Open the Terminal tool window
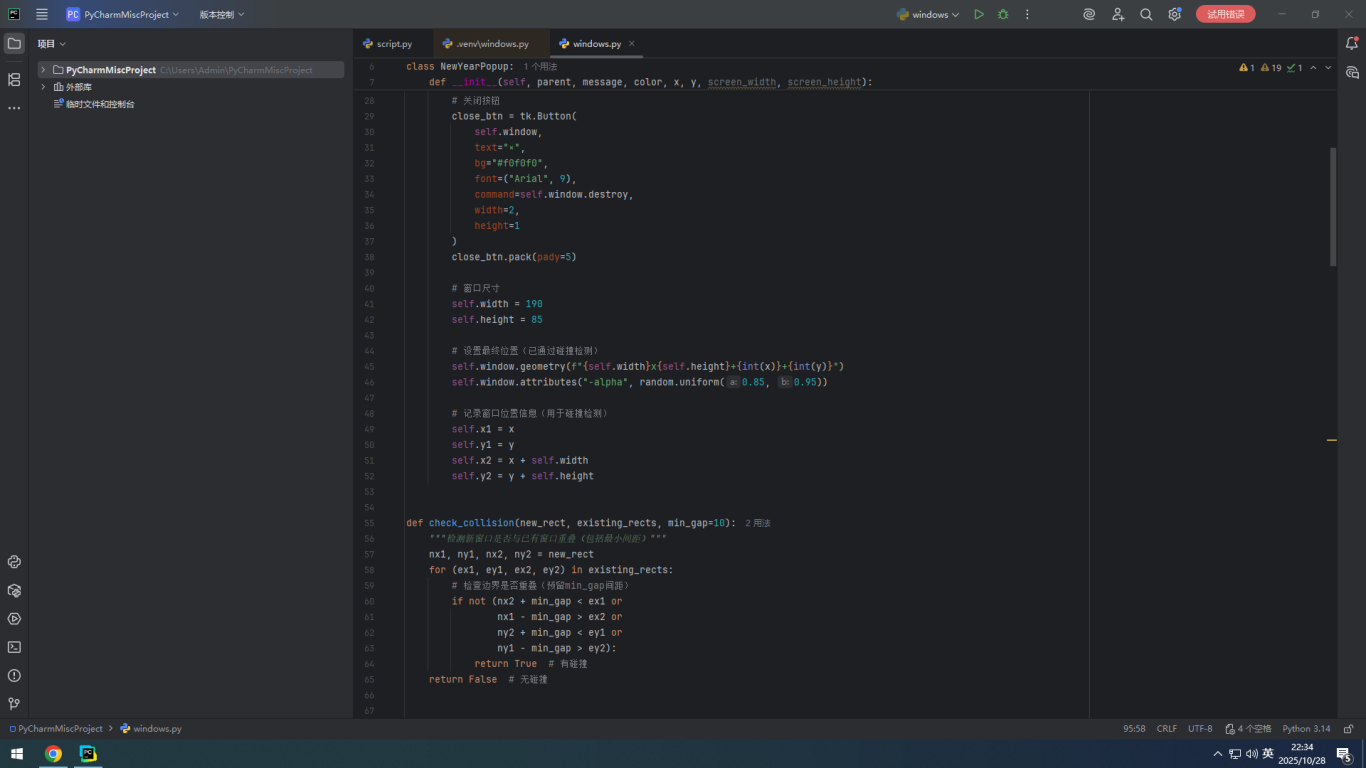Screen dimensions: 1366x768 (x=14, y=647)
